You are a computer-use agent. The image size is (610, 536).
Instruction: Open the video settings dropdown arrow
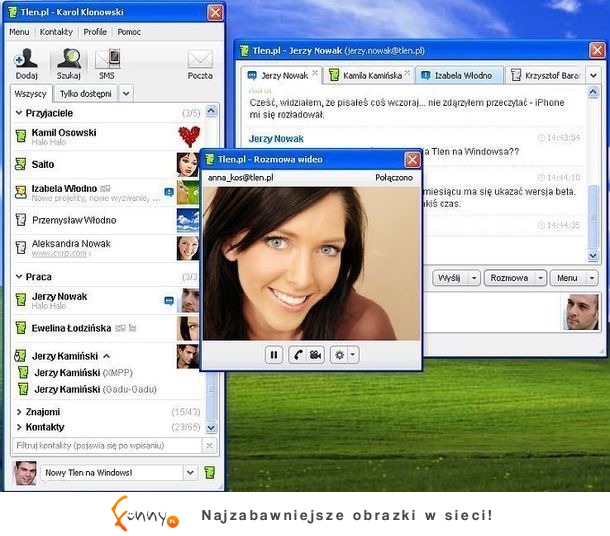coord(352,355)
